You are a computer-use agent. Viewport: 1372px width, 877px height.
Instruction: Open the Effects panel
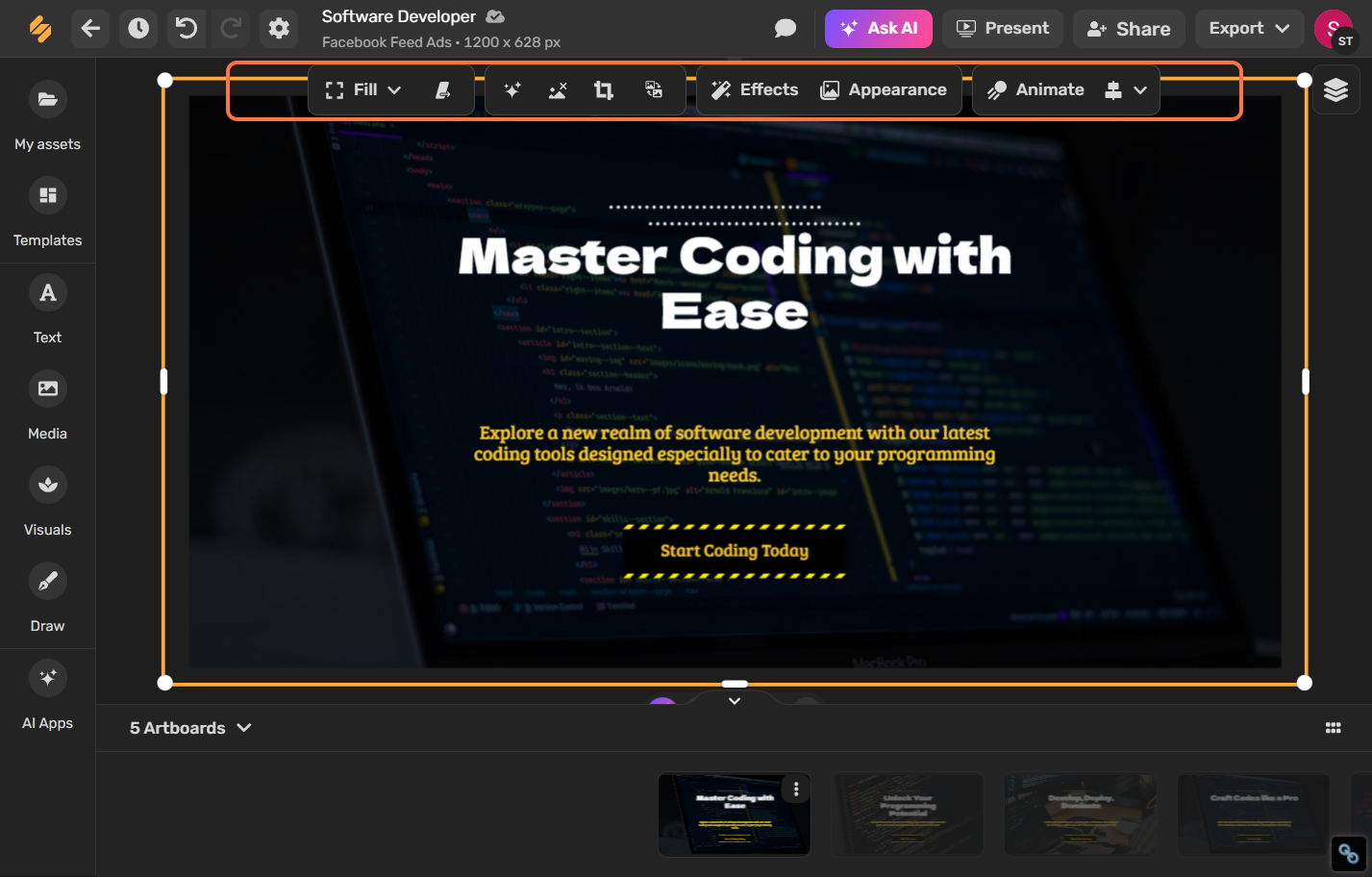point(754,89)
